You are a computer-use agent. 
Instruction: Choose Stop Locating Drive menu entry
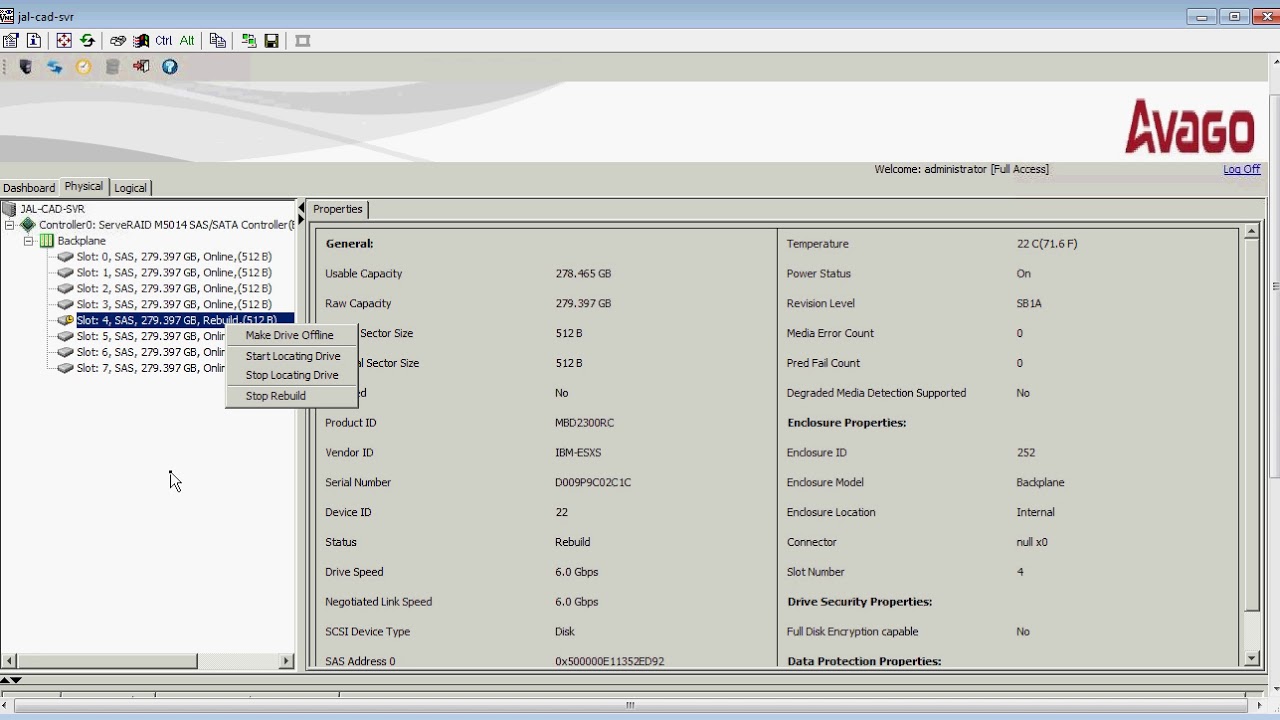[291, 375]
